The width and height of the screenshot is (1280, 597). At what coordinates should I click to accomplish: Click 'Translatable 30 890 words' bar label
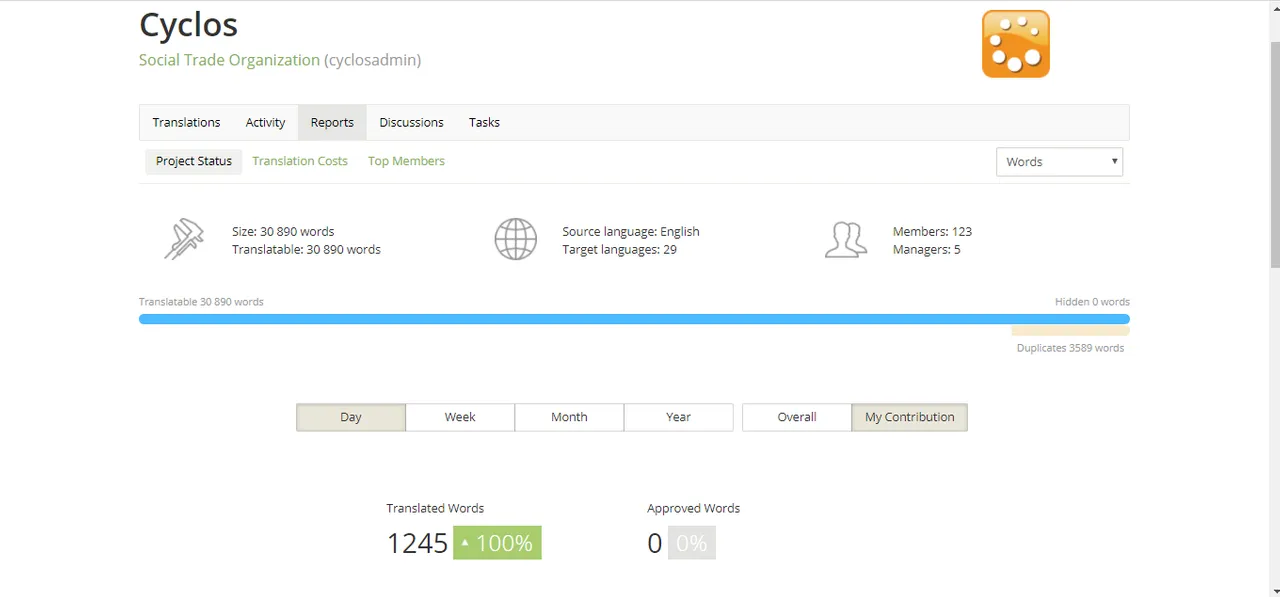coord(201,301)
